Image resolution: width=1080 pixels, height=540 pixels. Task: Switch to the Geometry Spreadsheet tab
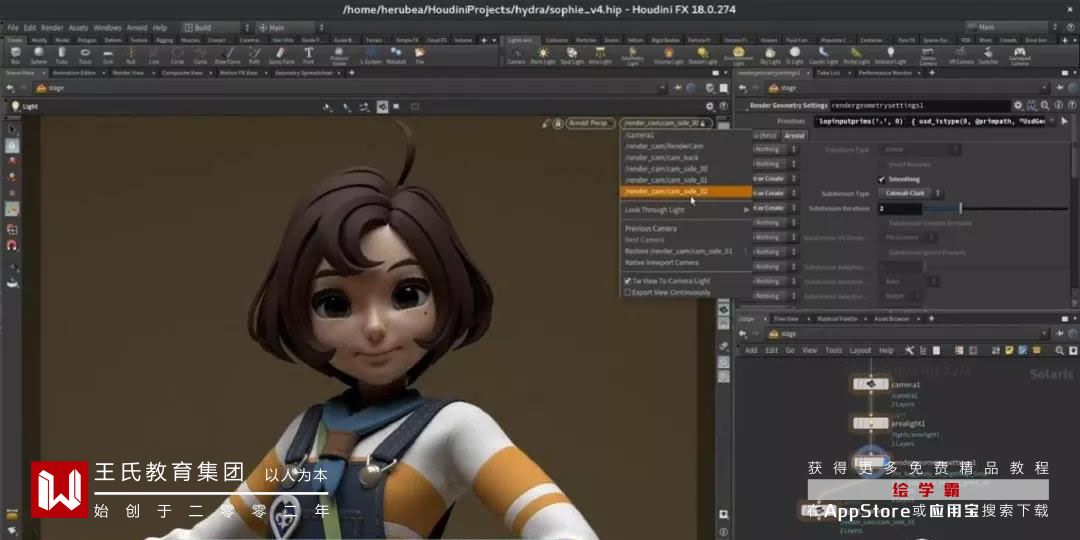[x=304, y=72]
